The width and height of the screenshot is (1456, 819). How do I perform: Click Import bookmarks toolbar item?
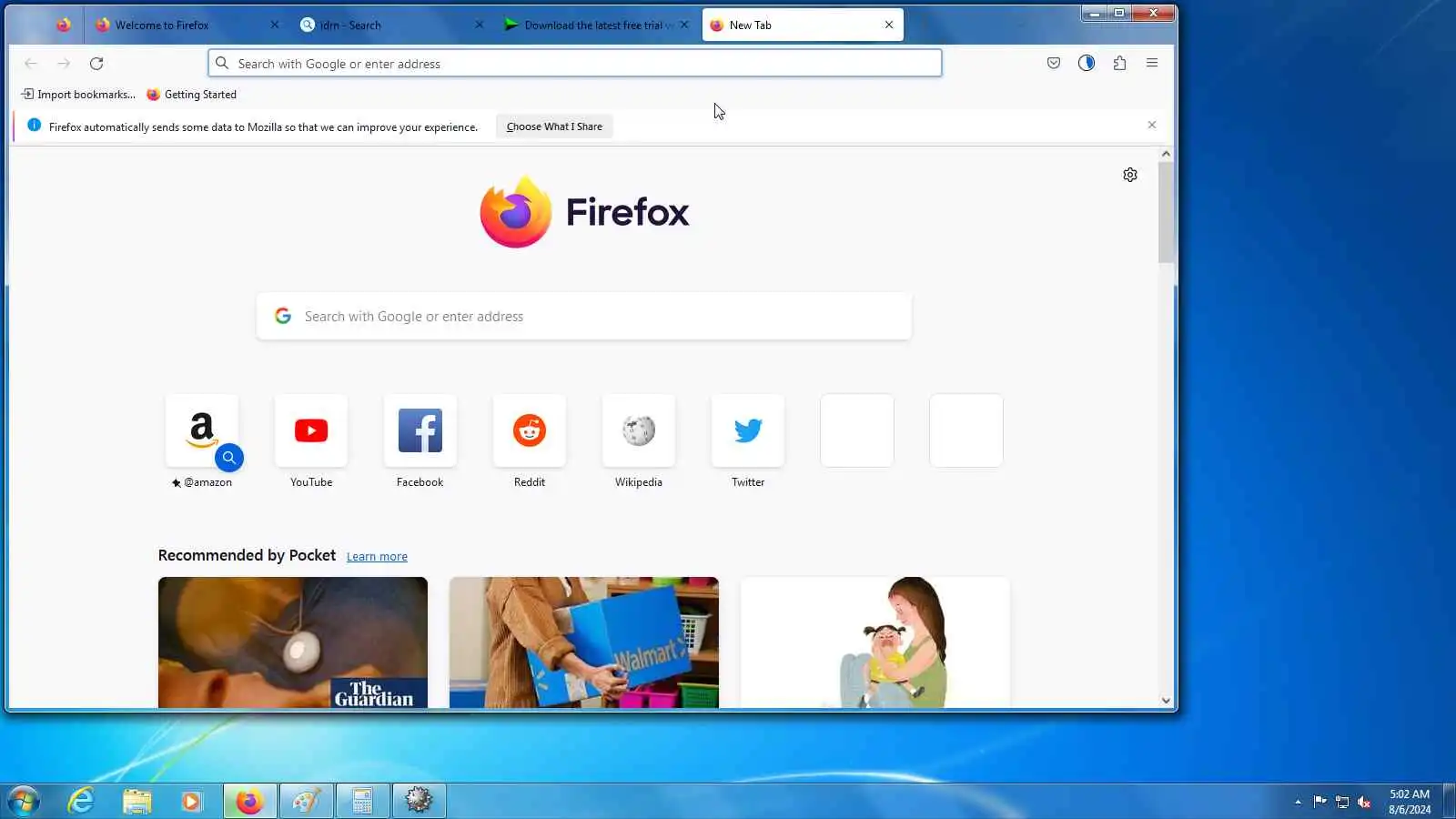(78, 95)
